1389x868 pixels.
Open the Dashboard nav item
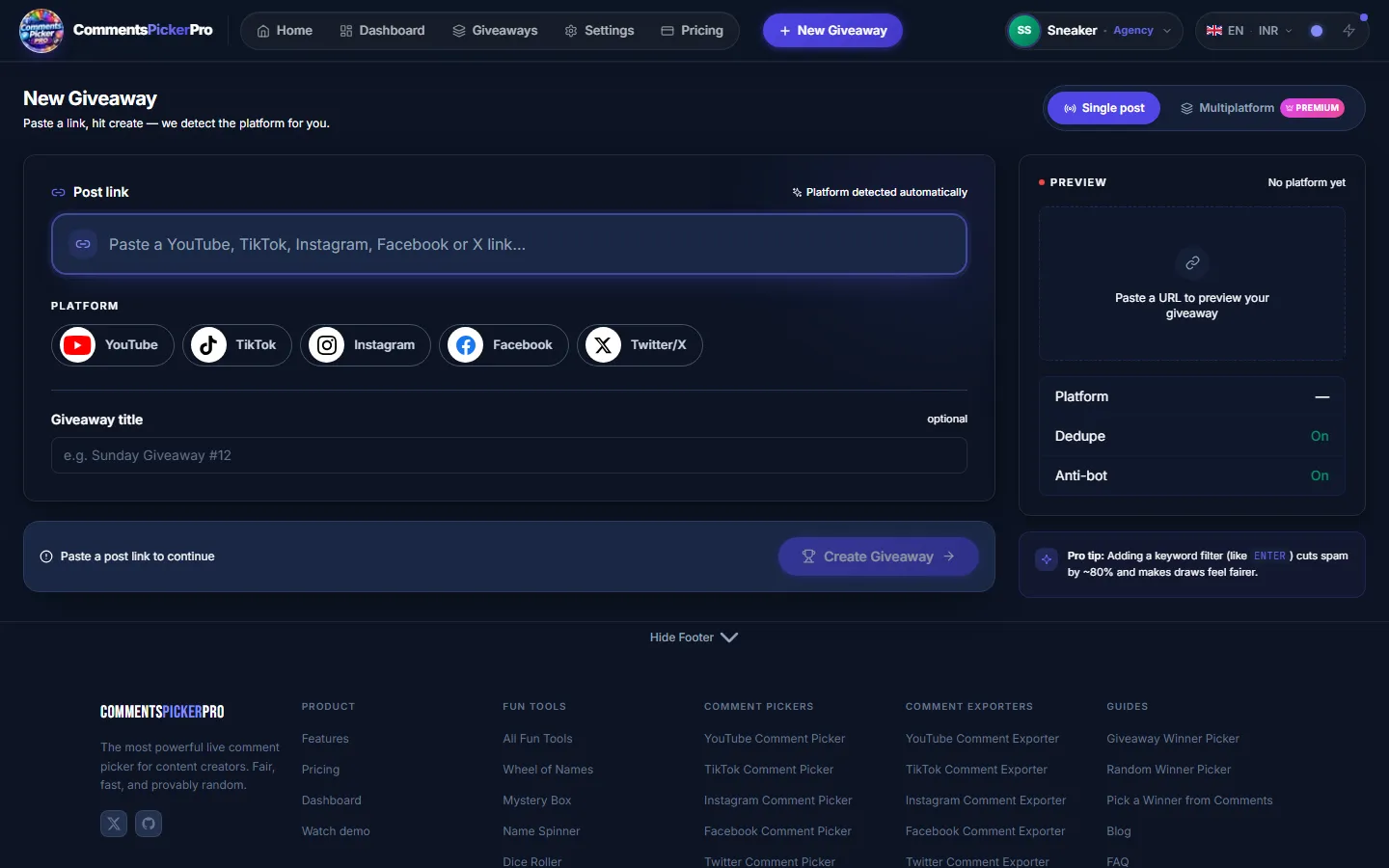[x=382, y=31]
